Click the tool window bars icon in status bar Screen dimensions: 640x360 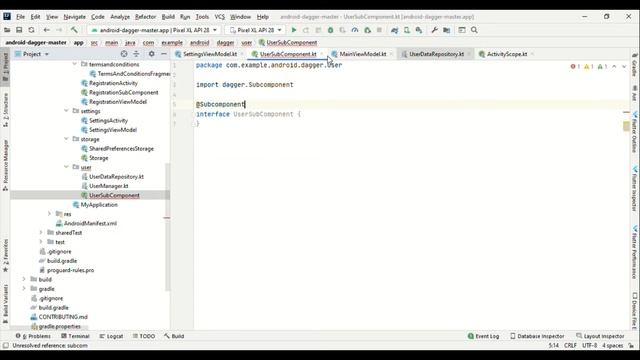5,346
